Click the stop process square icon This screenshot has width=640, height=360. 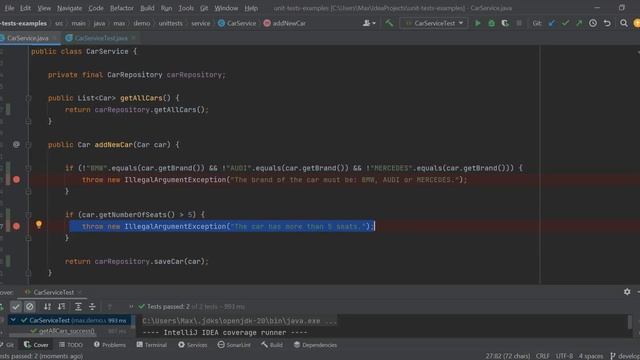click(x=519, y=23)
